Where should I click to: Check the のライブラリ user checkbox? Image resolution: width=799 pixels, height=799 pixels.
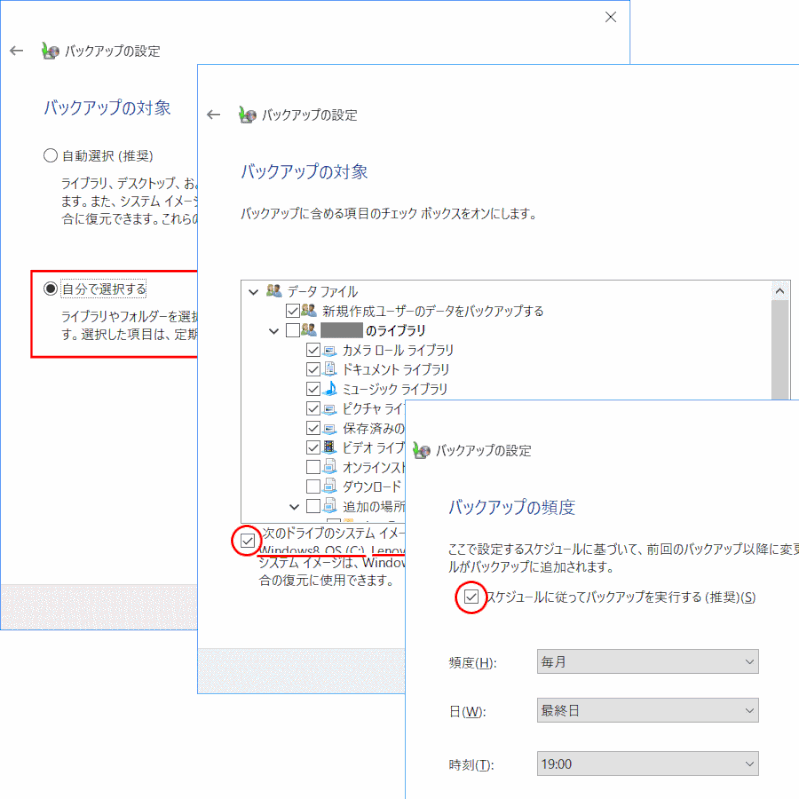click(x=292, y=330)
